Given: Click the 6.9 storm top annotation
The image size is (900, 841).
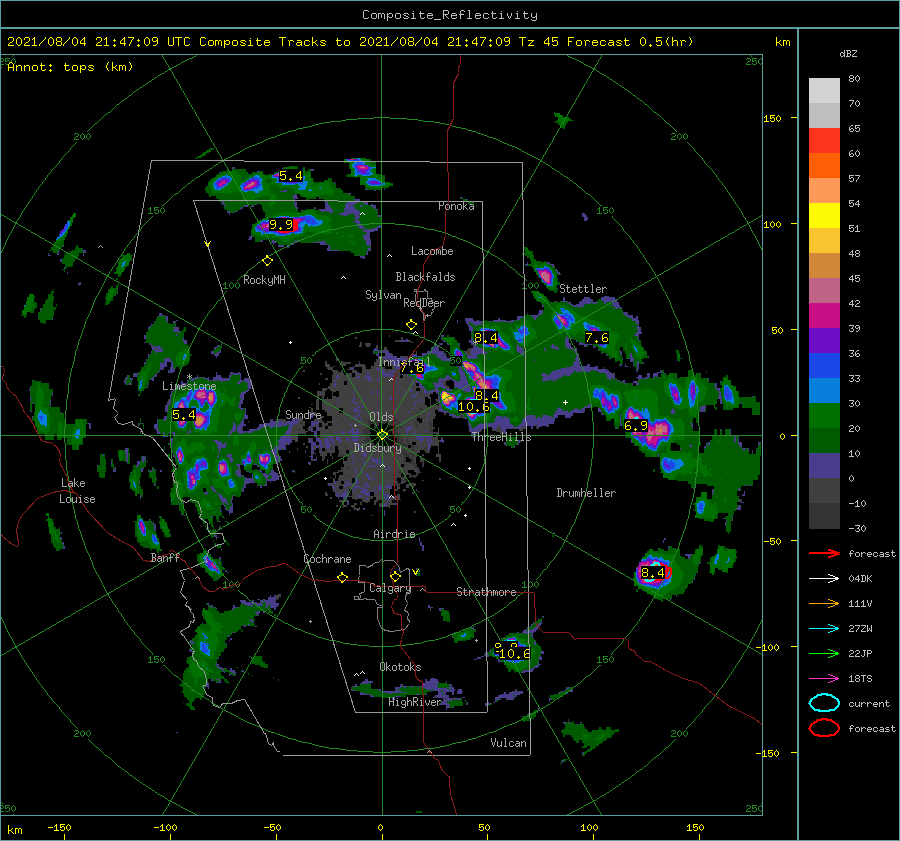Looking at the screenshot, I should [636, 425].
